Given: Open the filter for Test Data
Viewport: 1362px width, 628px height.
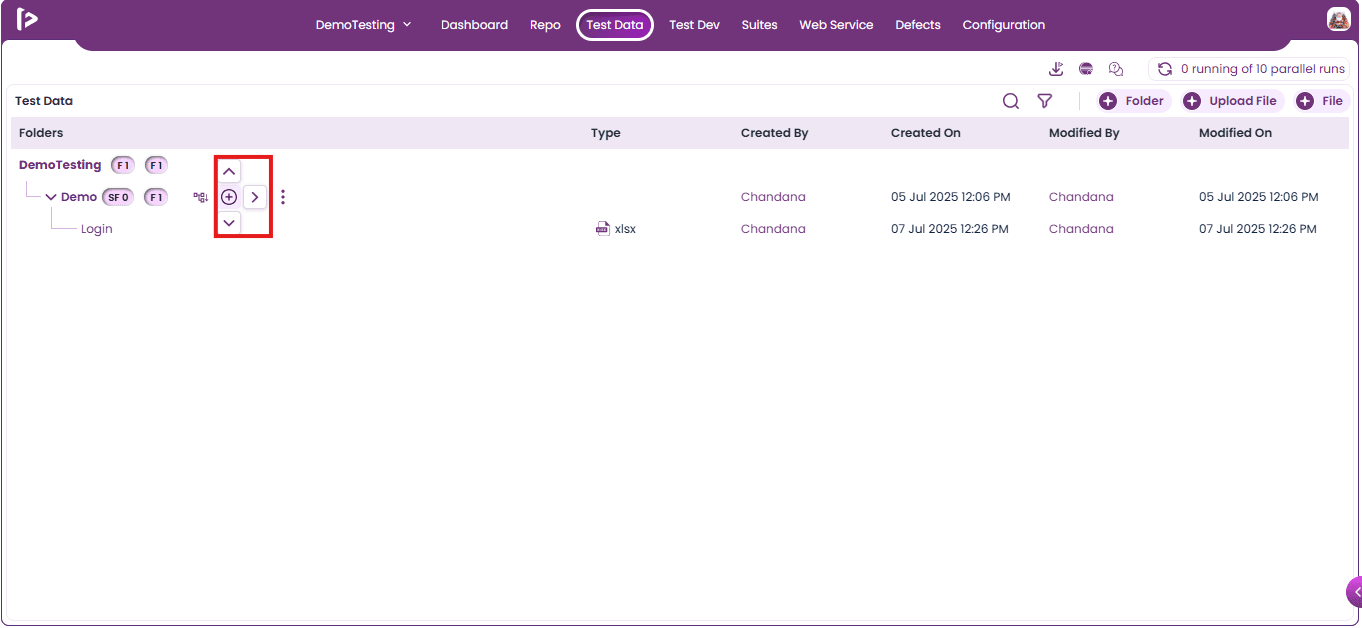Looking at the screenshot, I should 1044,101.
